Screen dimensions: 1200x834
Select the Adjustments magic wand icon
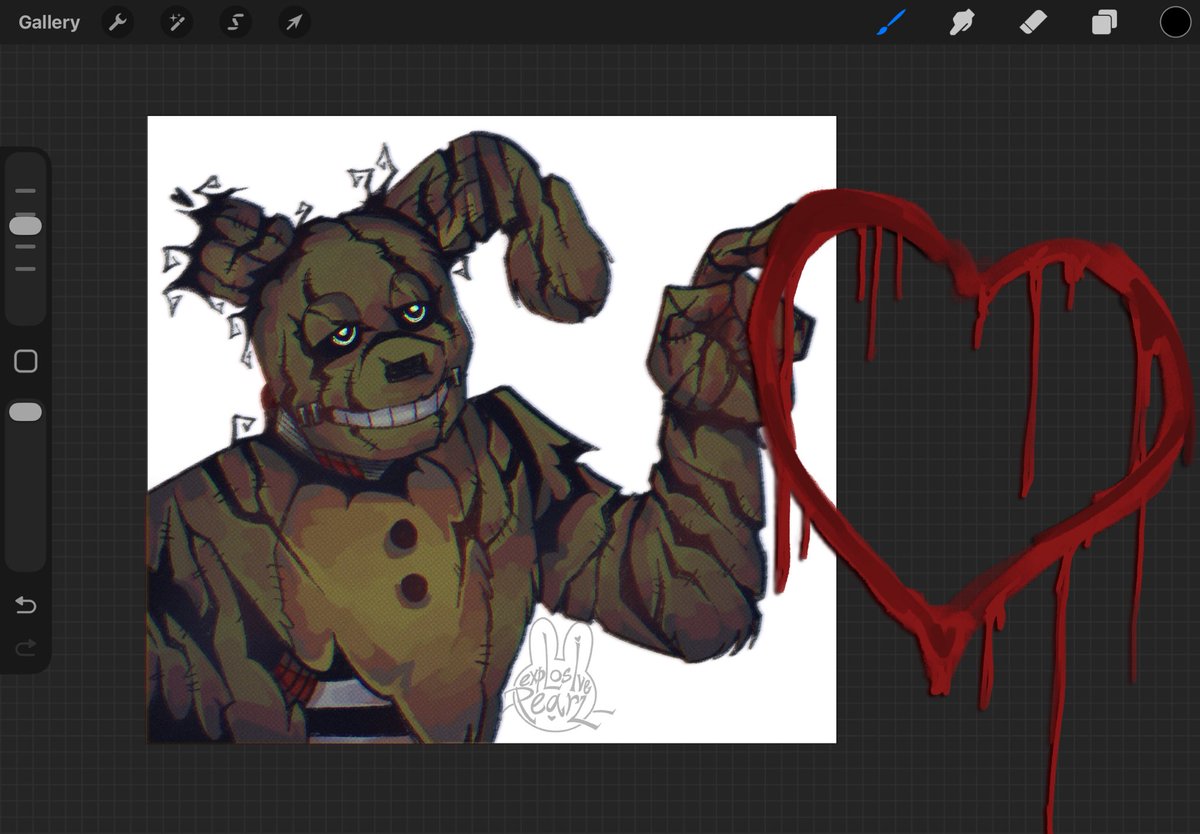[x=177, y=22]
